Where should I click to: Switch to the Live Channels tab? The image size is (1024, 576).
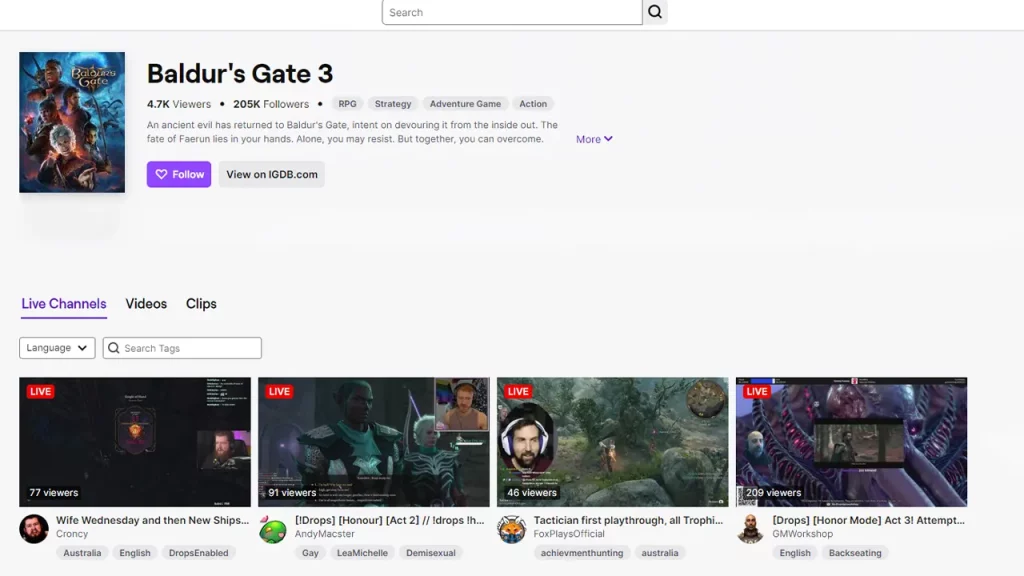point(64,304)
